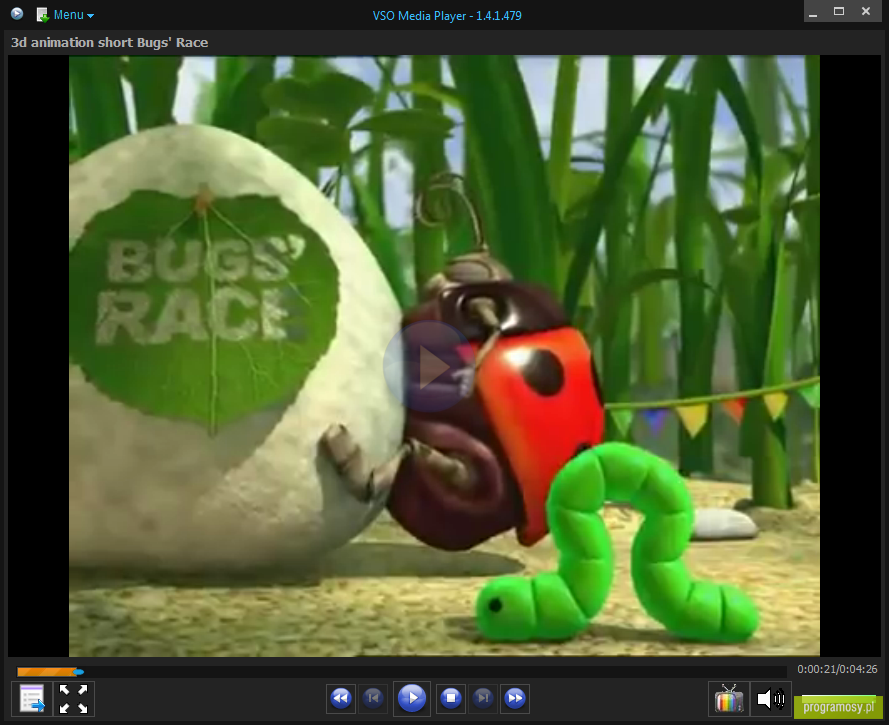
Task: Toggle the playlist panel icon
Action: click(32, 698)
